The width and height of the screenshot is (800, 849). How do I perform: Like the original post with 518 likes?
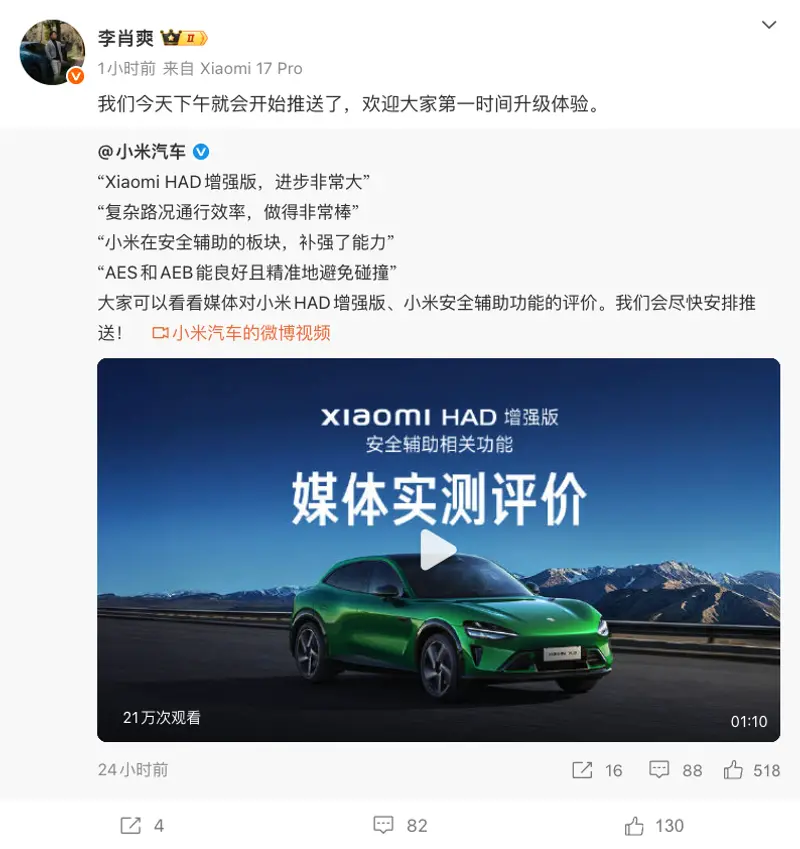click(x=752, y=770)
